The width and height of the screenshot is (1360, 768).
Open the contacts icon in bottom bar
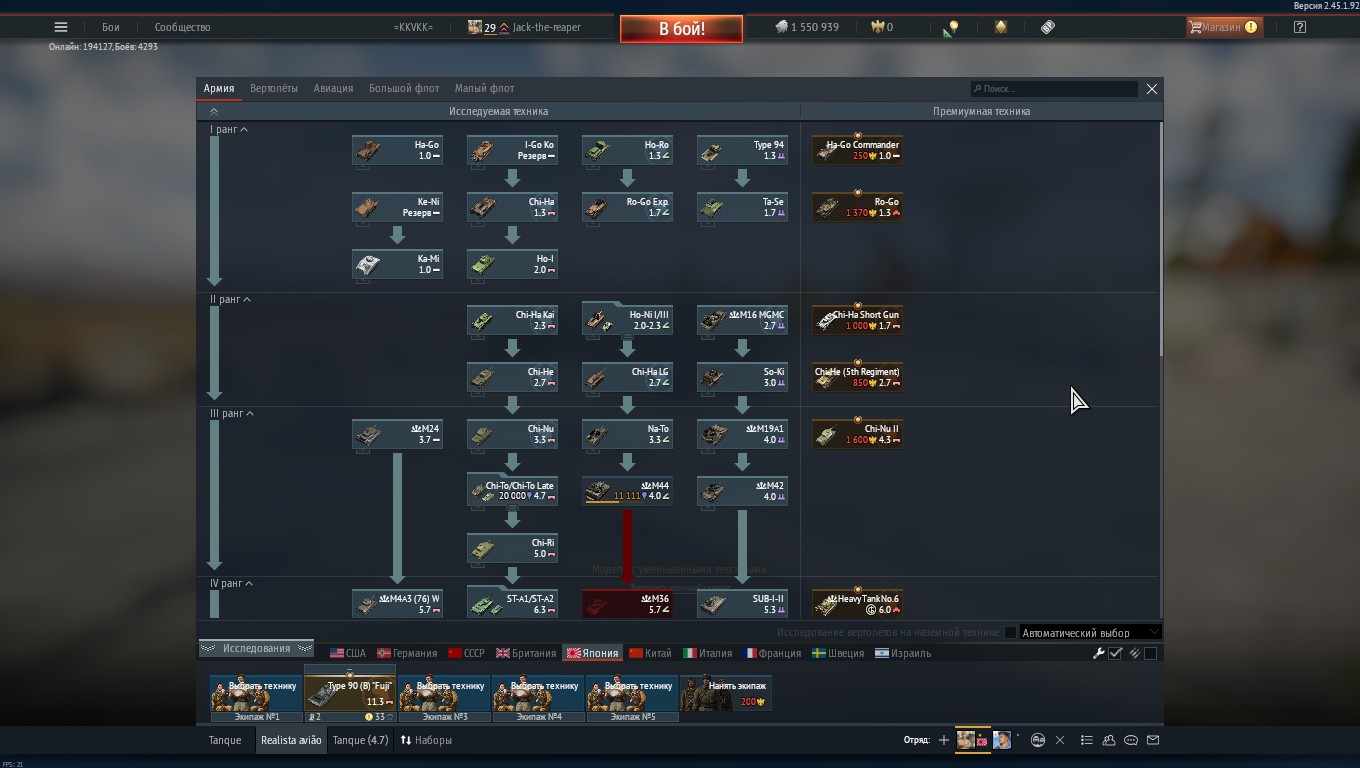pos(1109,740)
